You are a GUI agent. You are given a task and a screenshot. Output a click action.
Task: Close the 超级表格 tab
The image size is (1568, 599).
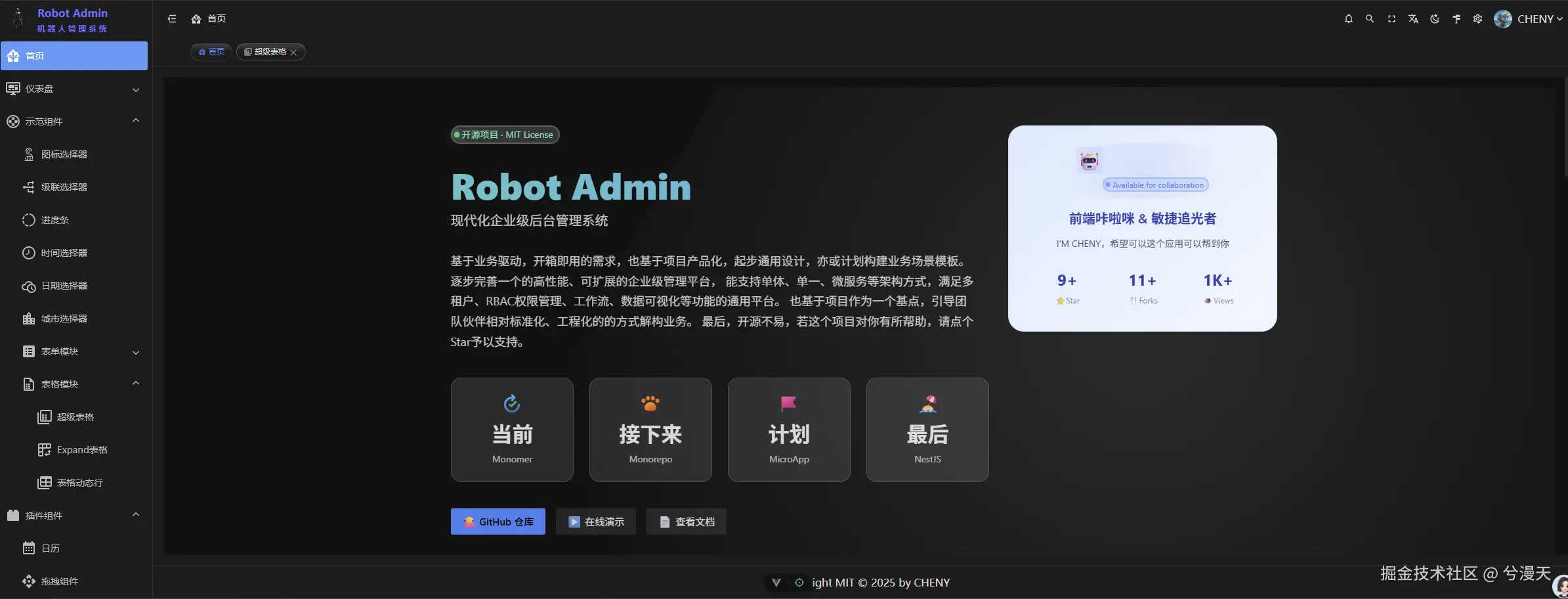[294, 52]
